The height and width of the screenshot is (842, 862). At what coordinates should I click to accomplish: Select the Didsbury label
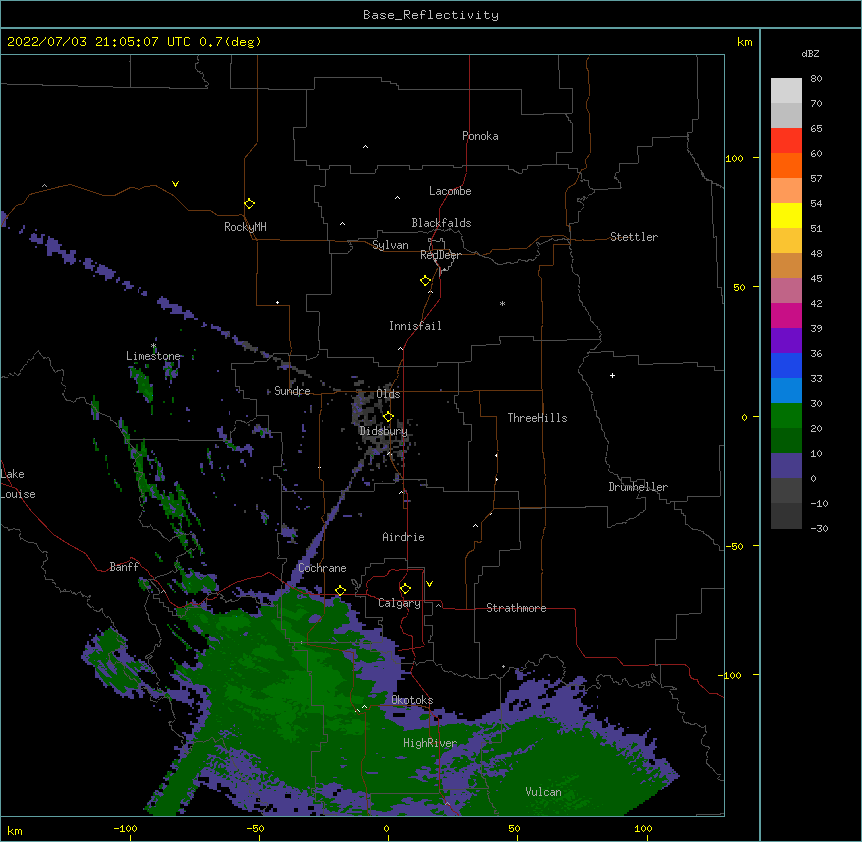coord(383,431)
